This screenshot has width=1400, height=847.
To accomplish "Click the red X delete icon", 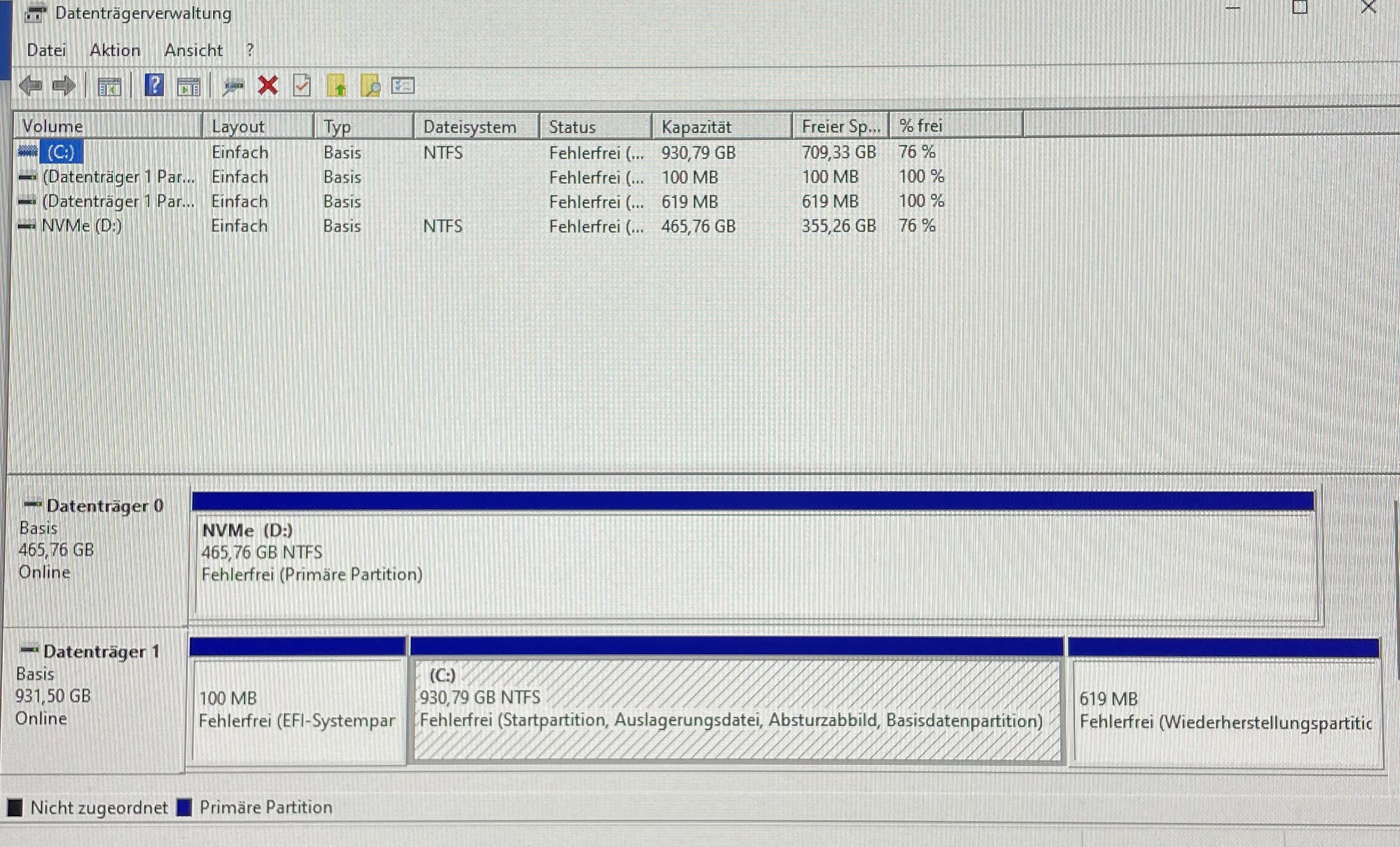I will click(x=268, y=86).
